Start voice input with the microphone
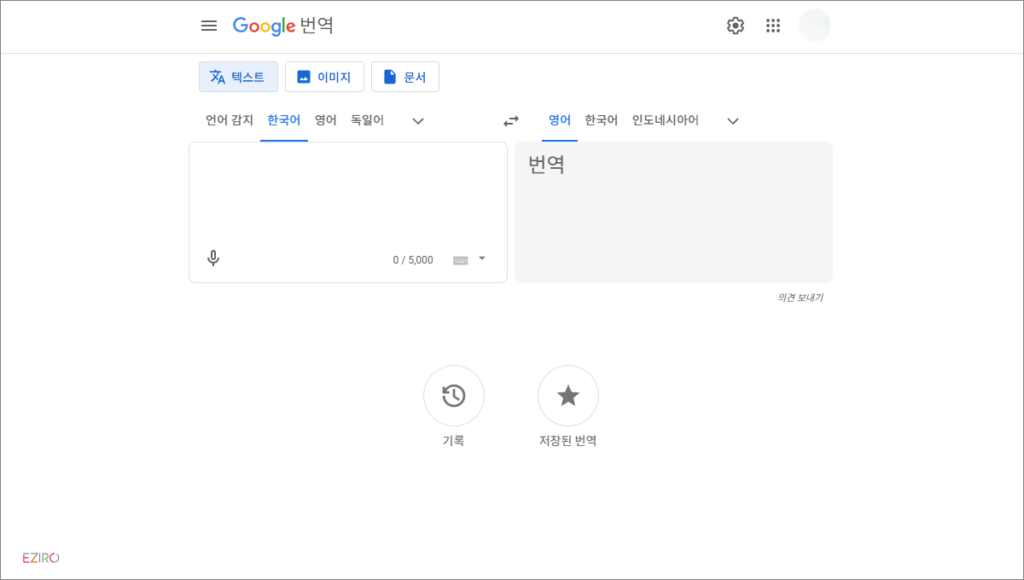 [213, 258]
